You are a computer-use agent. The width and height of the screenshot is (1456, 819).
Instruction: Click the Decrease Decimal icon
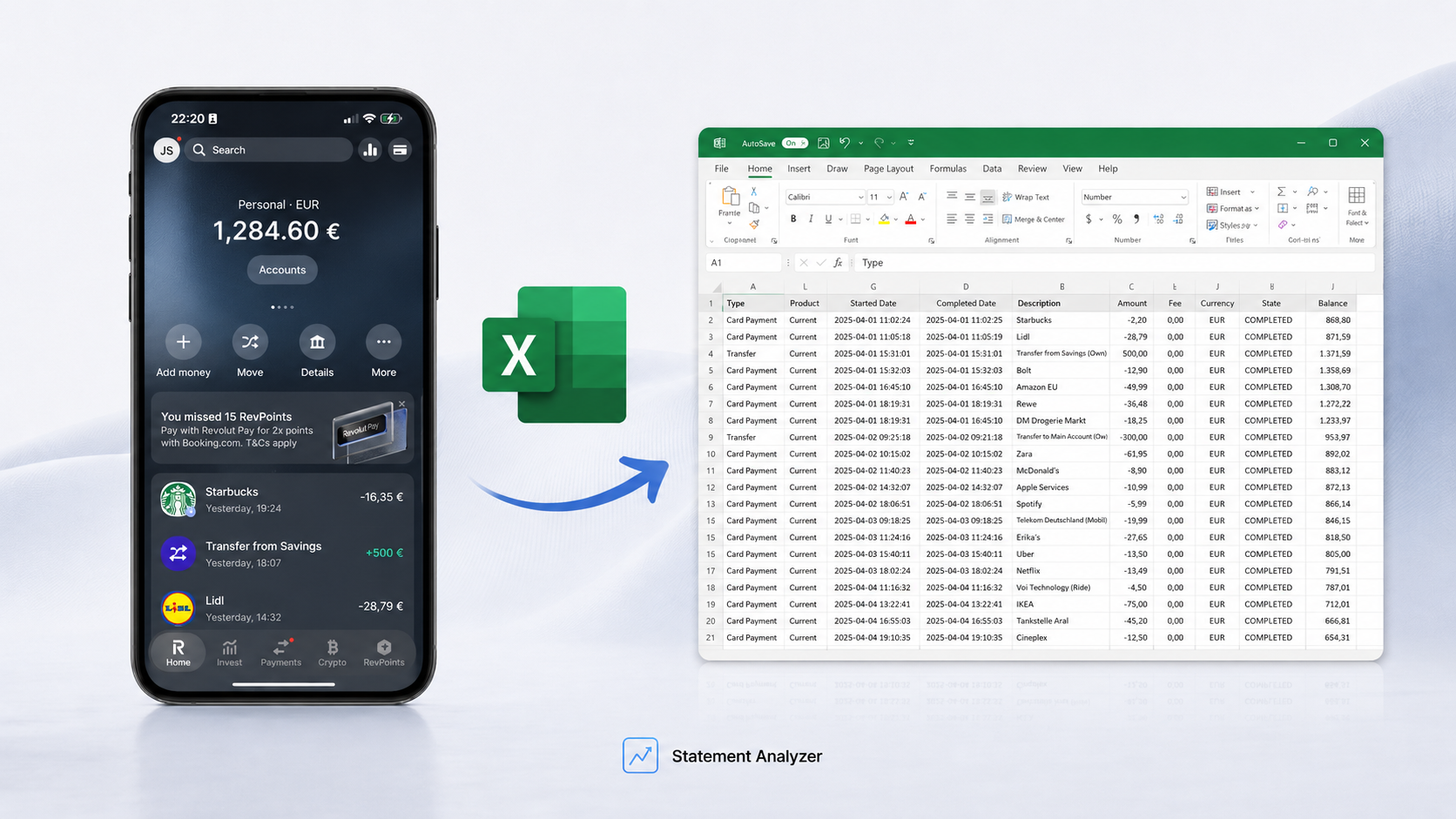[x=1178, y=219]
